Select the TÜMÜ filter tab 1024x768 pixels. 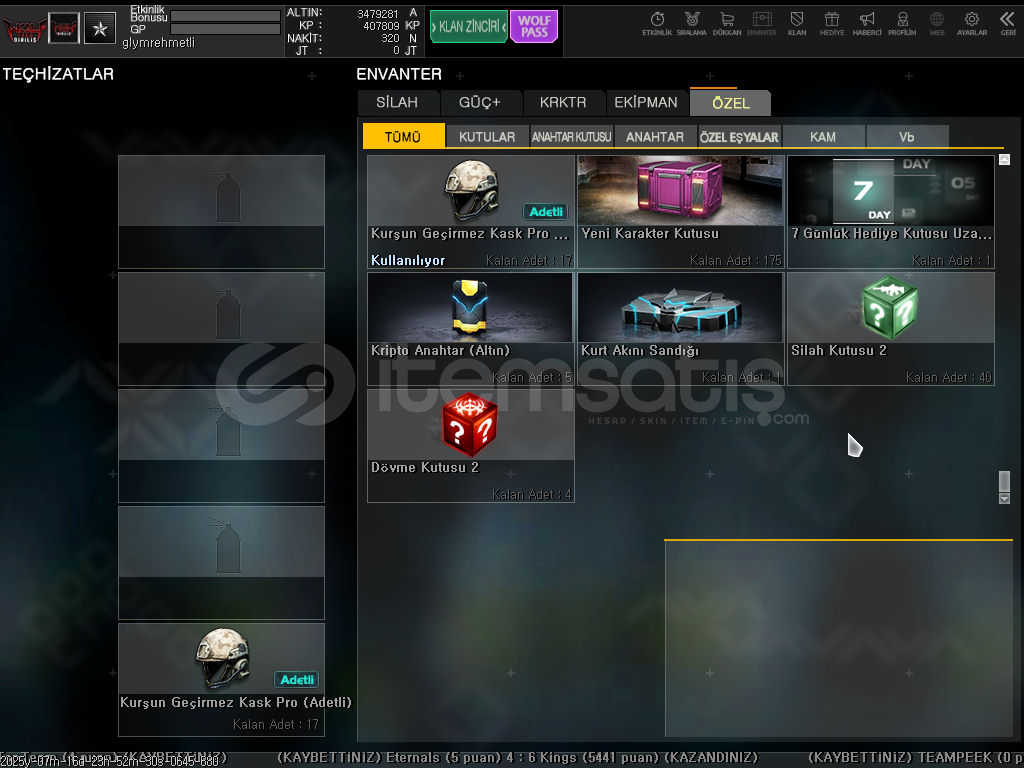click(403, 136)
